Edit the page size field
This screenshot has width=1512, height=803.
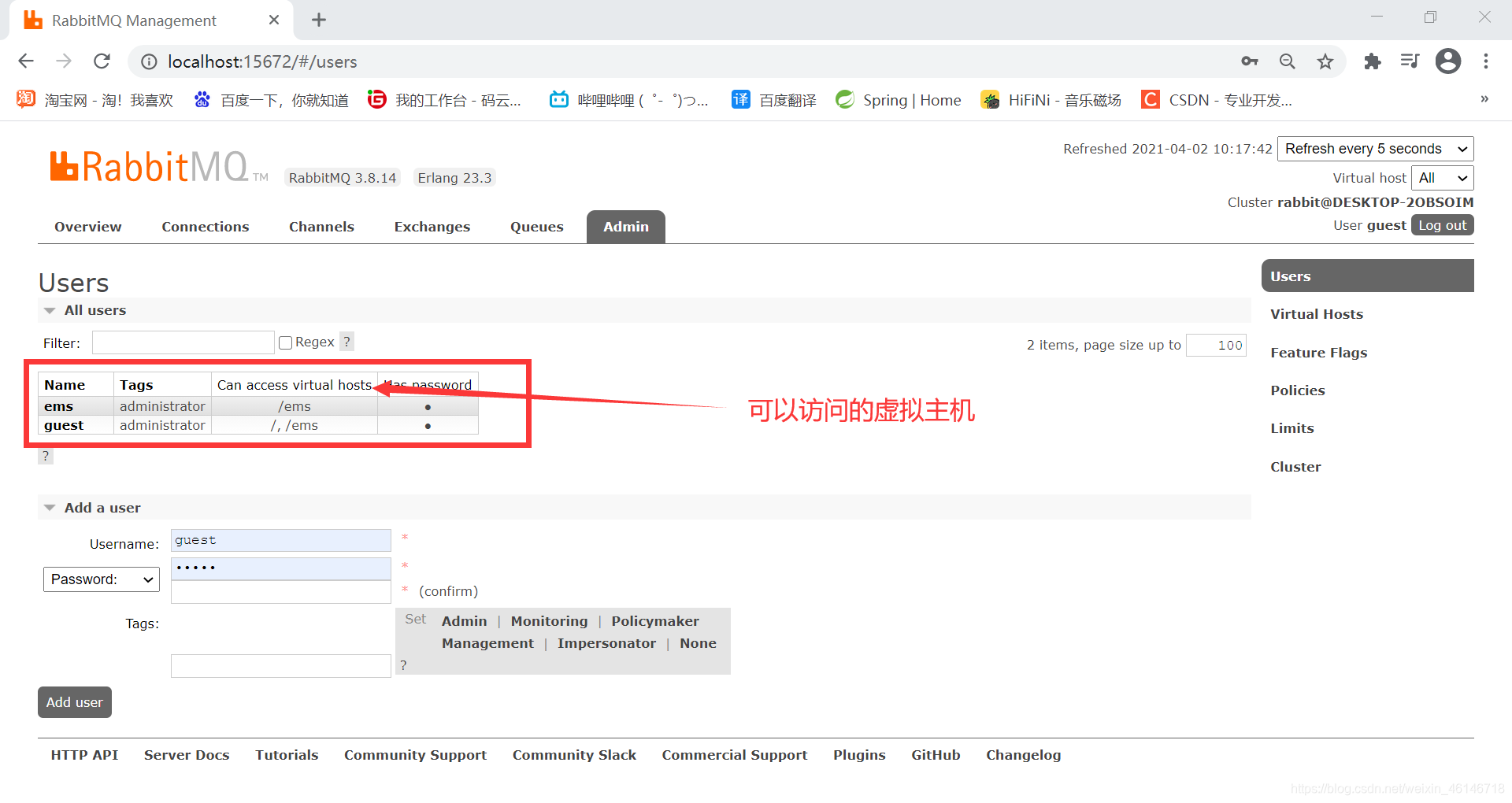[x=1217, y=345]
